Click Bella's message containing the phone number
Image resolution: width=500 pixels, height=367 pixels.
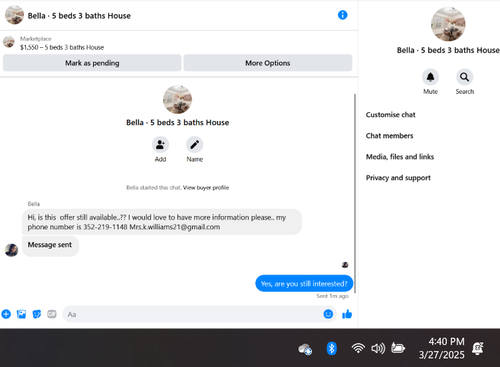click(162, 222)
